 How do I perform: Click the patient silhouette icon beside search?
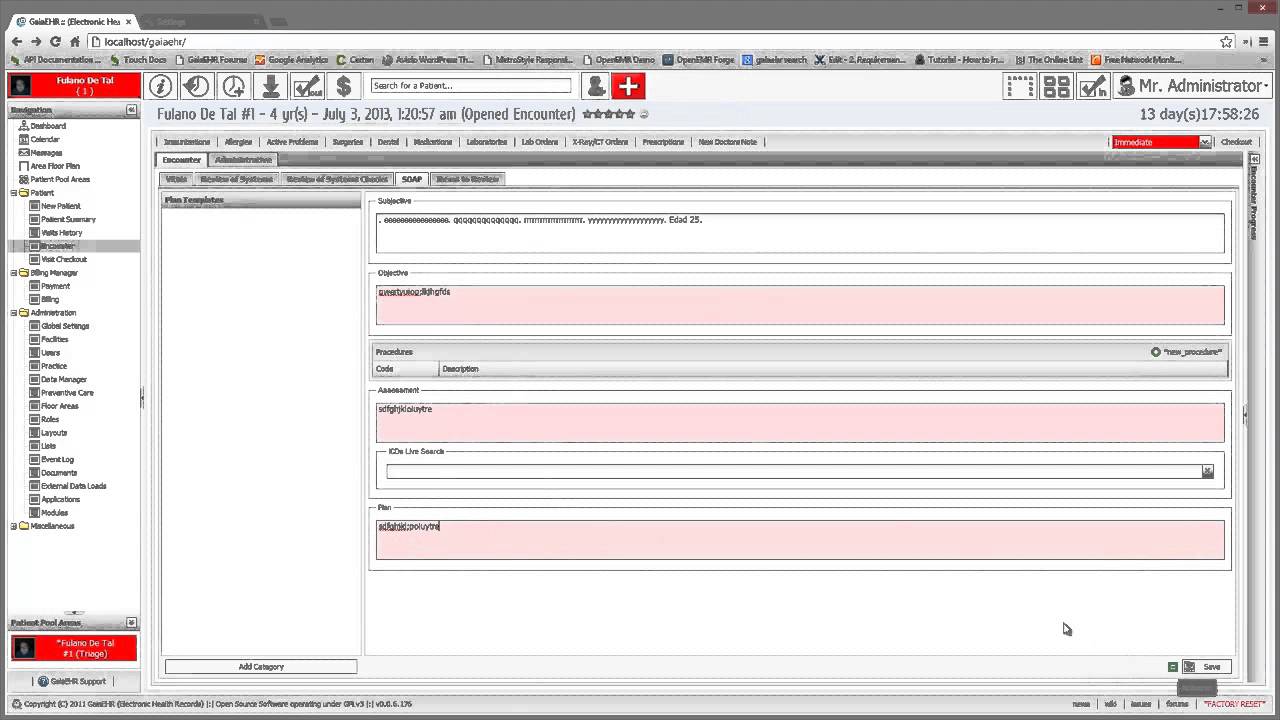click(x=595, y=86)
